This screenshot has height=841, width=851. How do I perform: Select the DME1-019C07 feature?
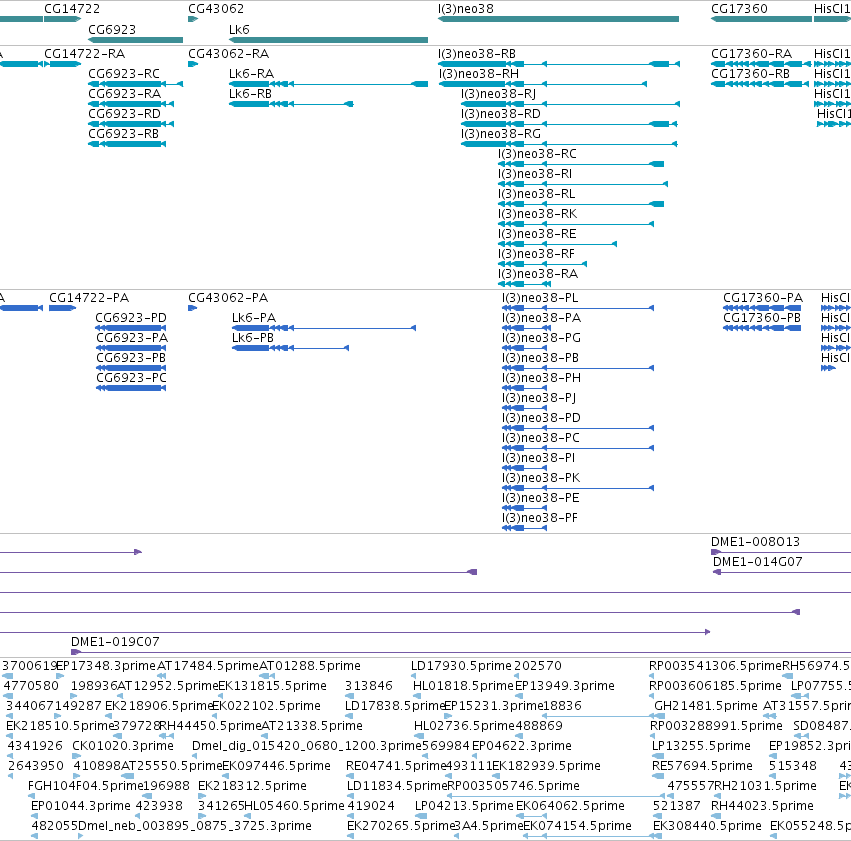tap(115, 642)
